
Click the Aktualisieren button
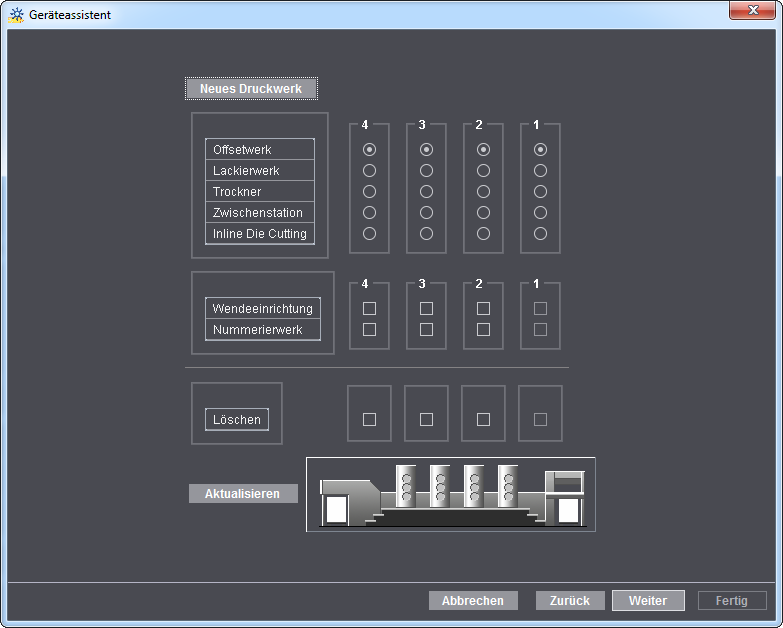tap(243, 494)
